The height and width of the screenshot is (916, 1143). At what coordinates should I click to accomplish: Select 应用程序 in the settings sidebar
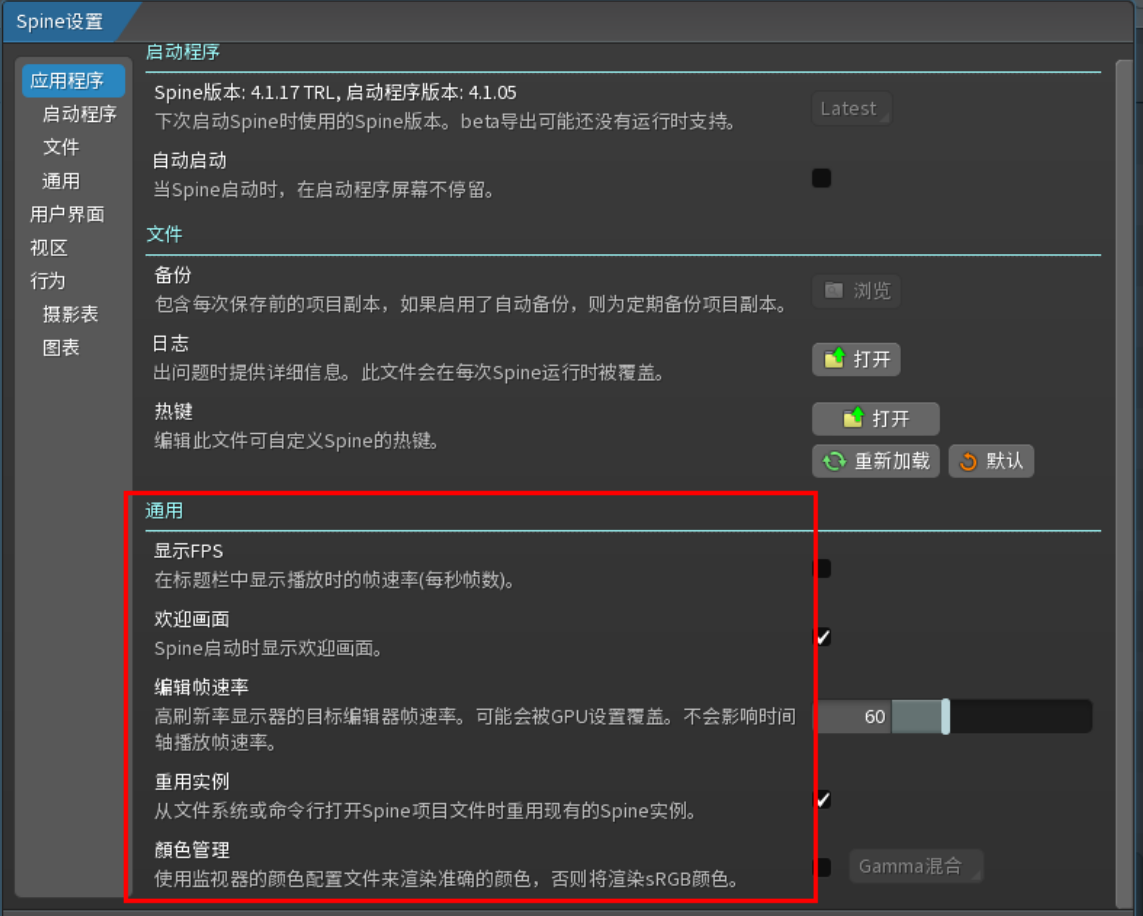pyautogui.click(x=73, y=80)
